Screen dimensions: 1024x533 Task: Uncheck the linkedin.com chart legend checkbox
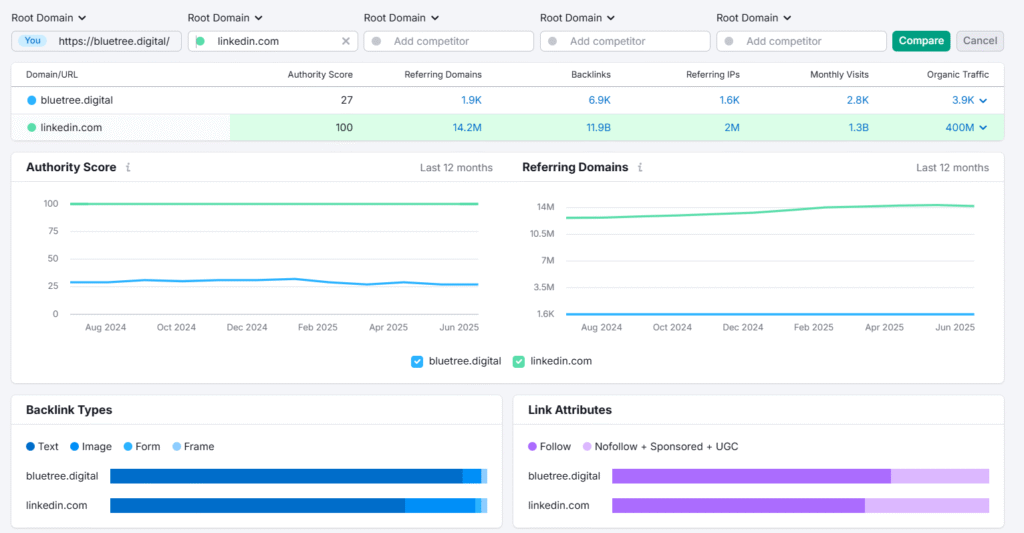(519, 362)
